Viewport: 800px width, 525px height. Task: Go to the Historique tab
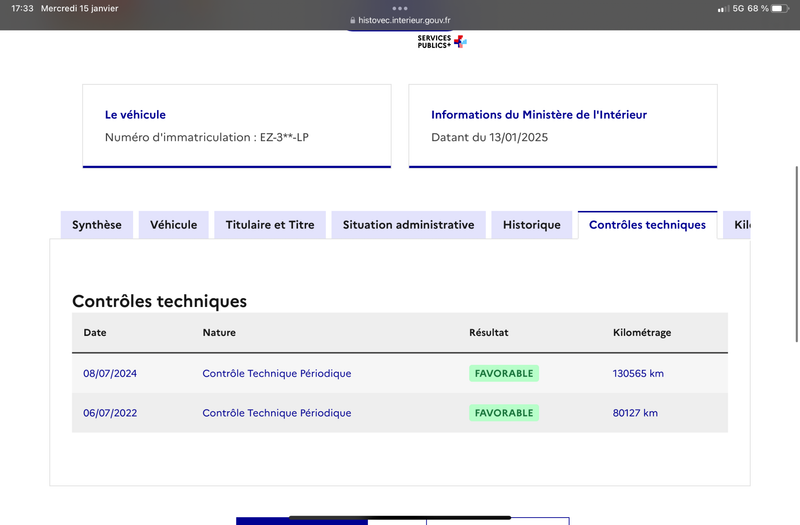click(x=532, y=225)
